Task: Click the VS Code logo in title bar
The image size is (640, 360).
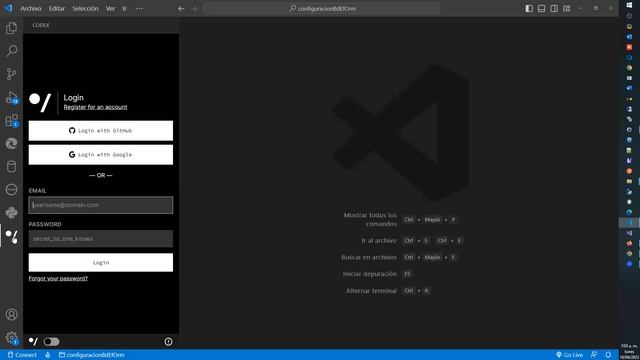Action: pyautogui.click(x=8, y=8)
